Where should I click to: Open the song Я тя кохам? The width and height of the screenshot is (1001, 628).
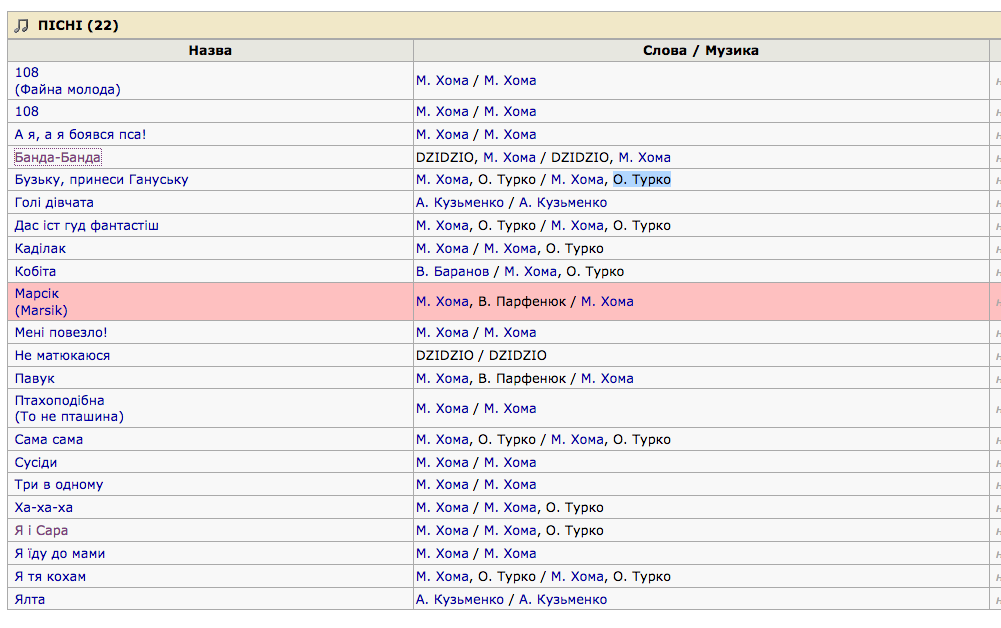click(50, 577)
